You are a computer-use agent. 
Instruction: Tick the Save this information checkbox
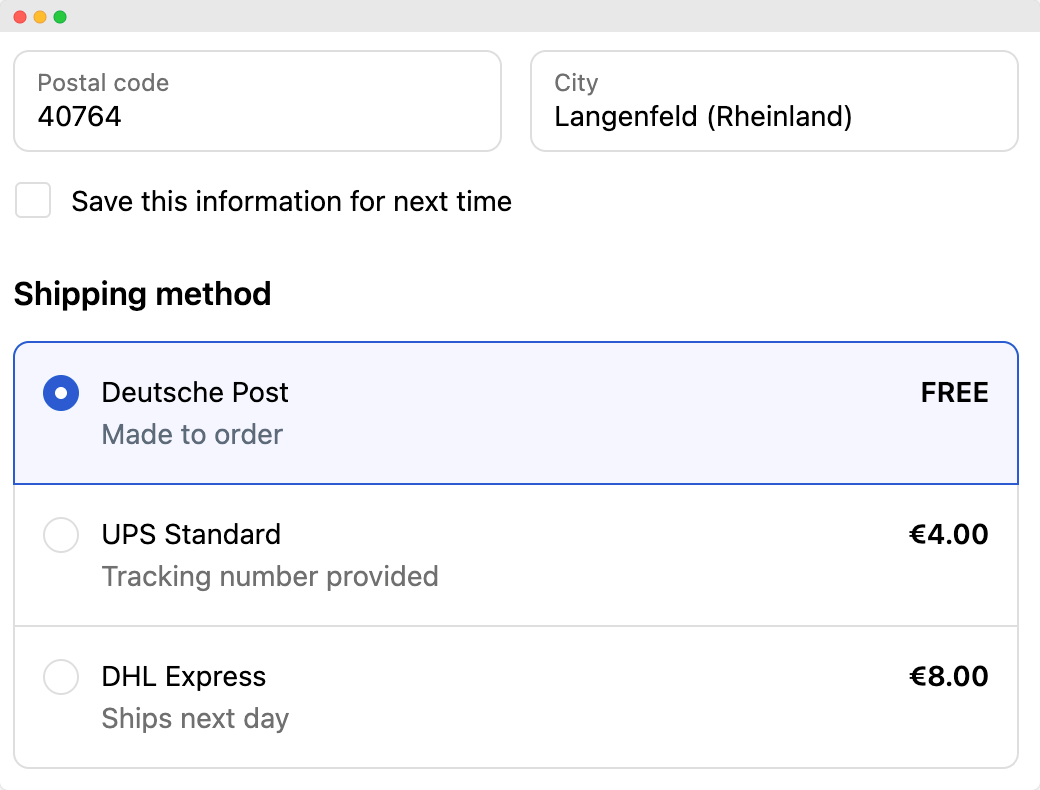click(33, 200)
